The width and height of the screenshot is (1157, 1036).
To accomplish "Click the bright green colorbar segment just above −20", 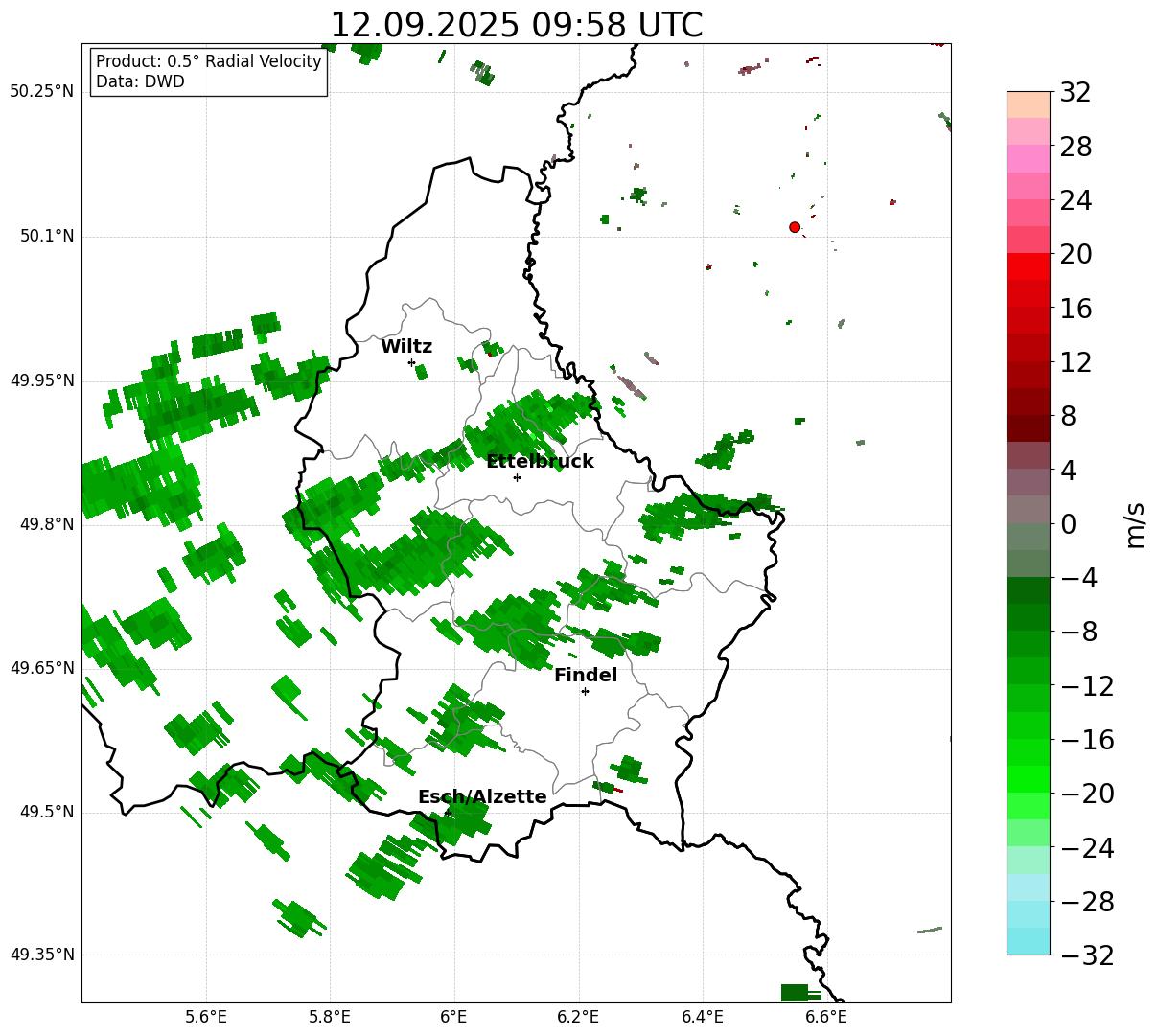I will 1029,779.
